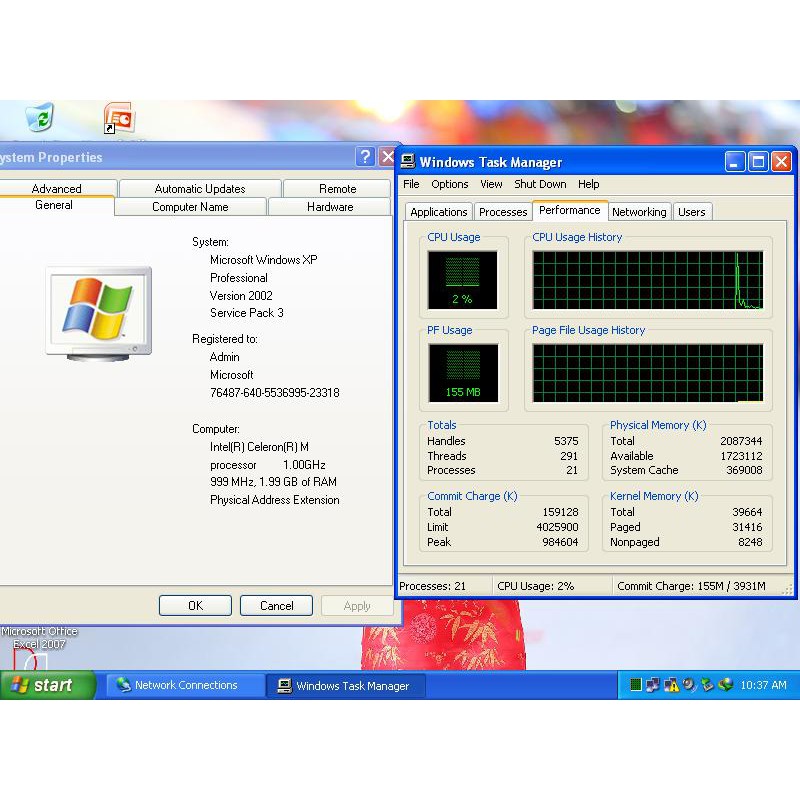Click OK in System Properties

click(195, 606)
